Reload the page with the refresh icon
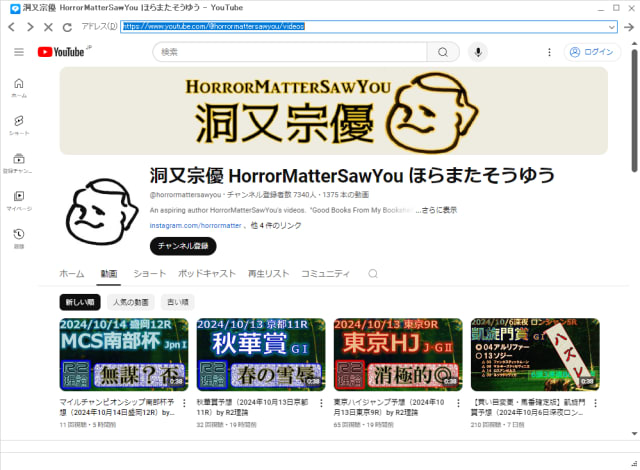 click(67, 27)
